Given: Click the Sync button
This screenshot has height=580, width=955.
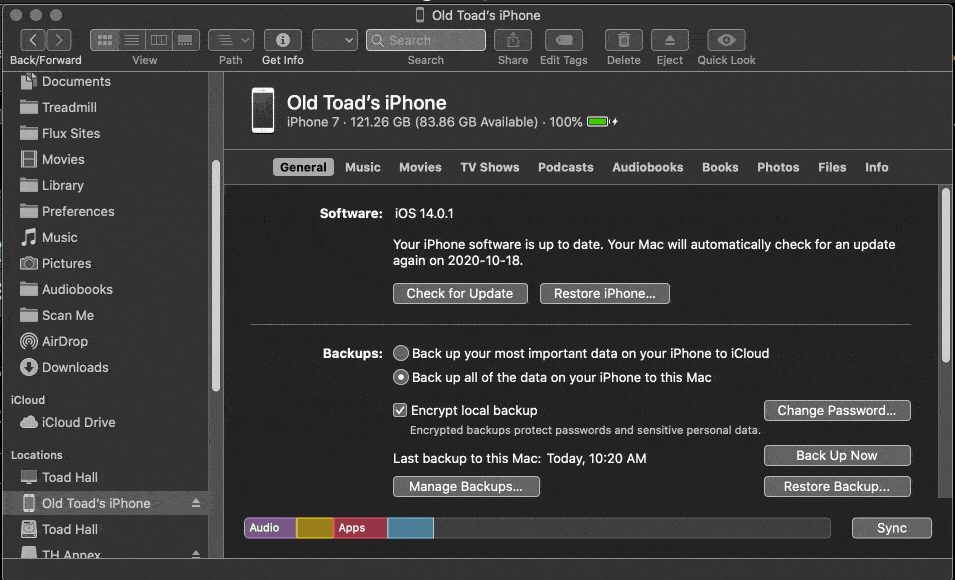Looking at the screenshot, I should [892, 528].
